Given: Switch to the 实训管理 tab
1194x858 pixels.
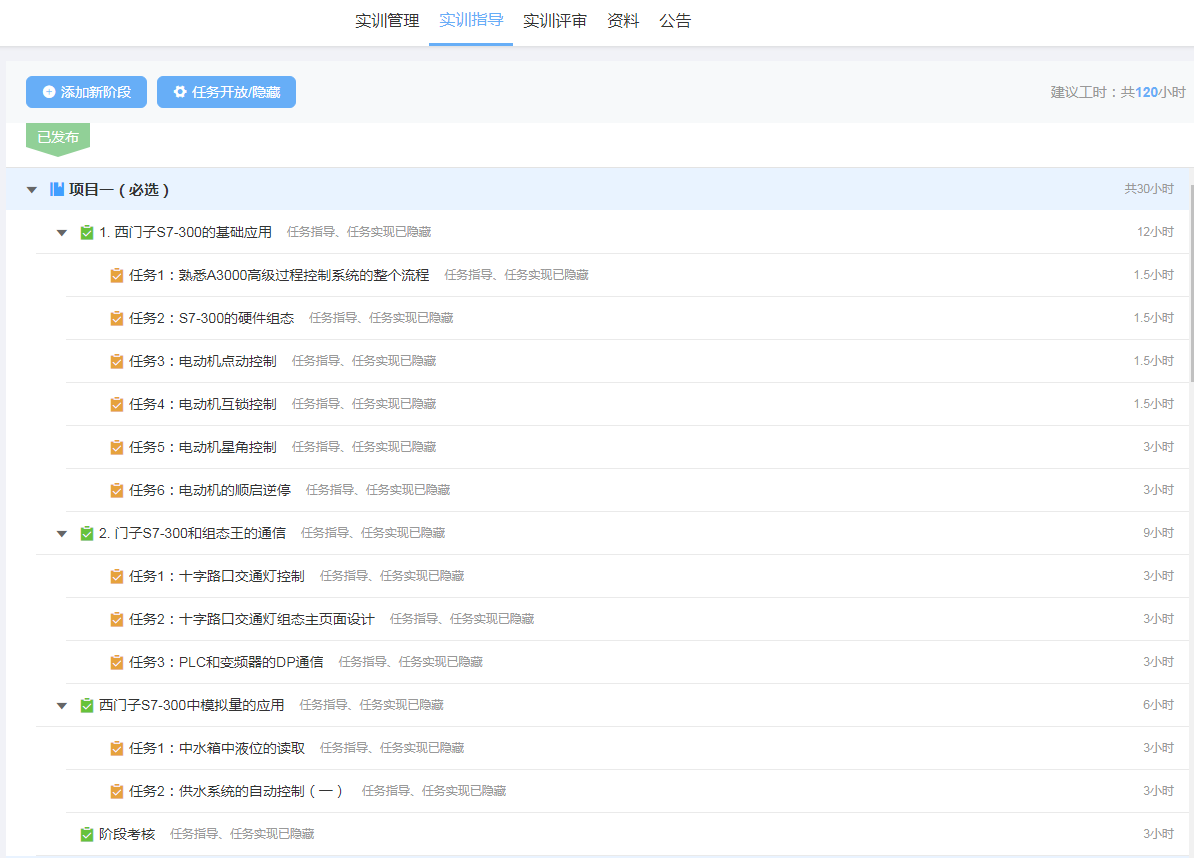Looking at the screenshot, I should point(387,21).
